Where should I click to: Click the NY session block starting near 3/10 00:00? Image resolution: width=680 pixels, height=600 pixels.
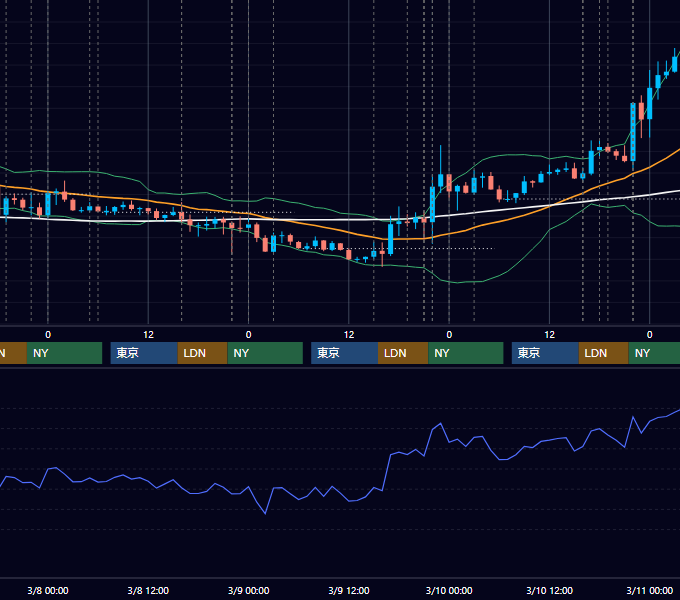pos(466,353)
